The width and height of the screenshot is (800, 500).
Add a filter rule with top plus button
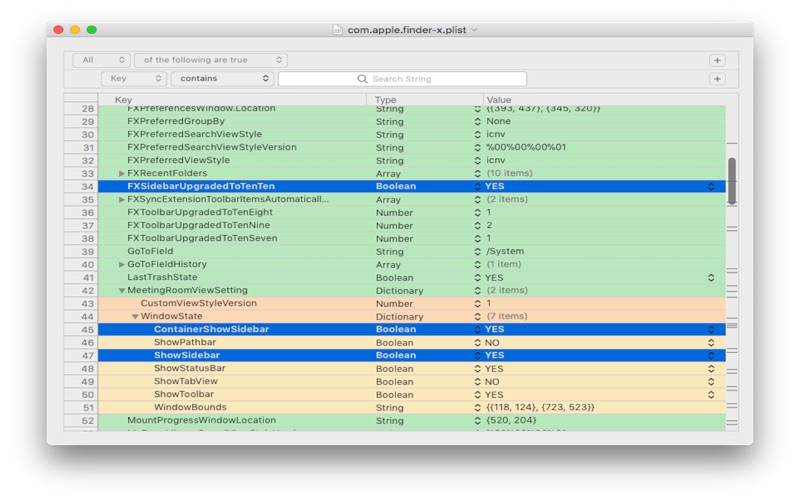click(x=717, y=60)
